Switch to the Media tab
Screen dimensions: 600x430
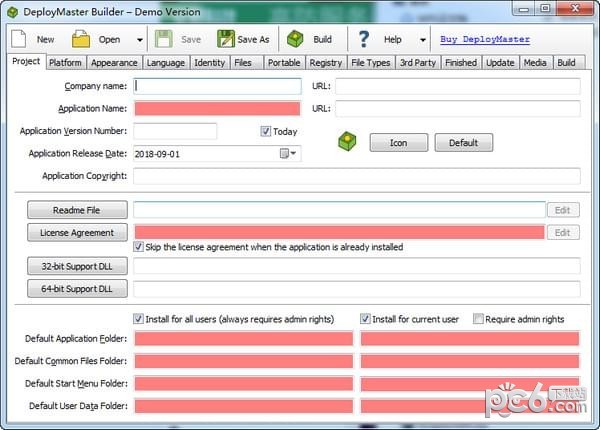(x=535, y=63)
